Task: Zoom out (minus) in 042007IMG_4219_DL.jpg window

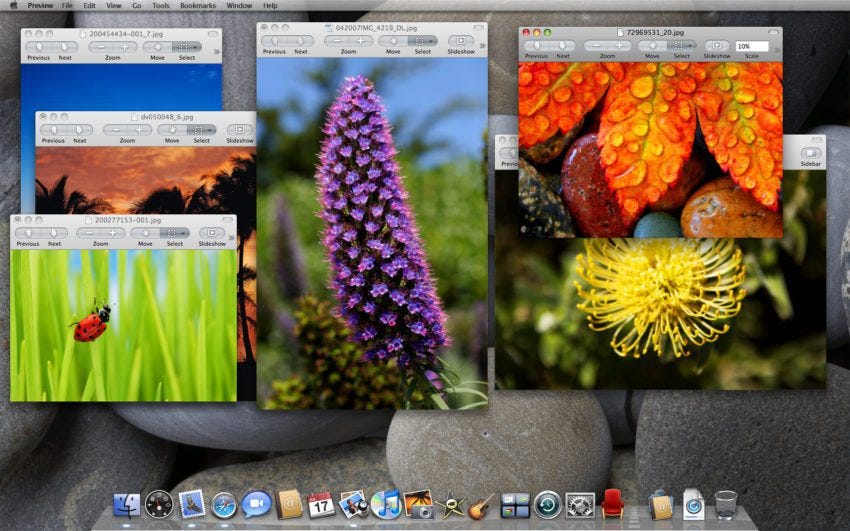Action: coord(337,41)
